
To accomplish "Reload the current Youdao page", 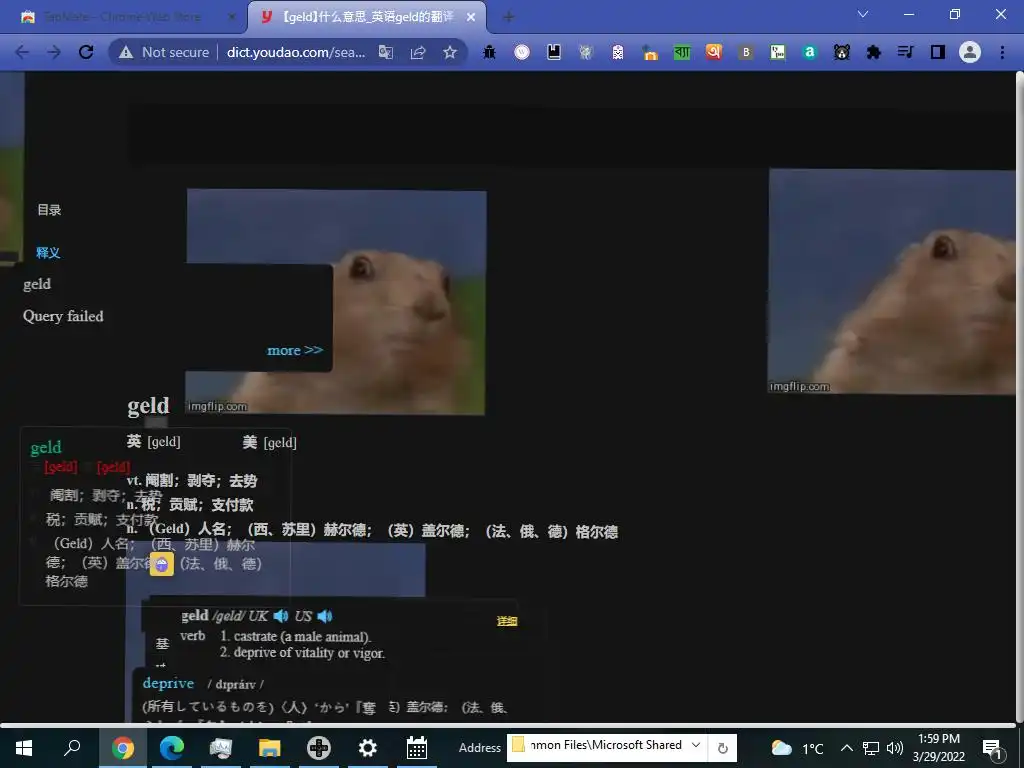I will coord(86,52).
